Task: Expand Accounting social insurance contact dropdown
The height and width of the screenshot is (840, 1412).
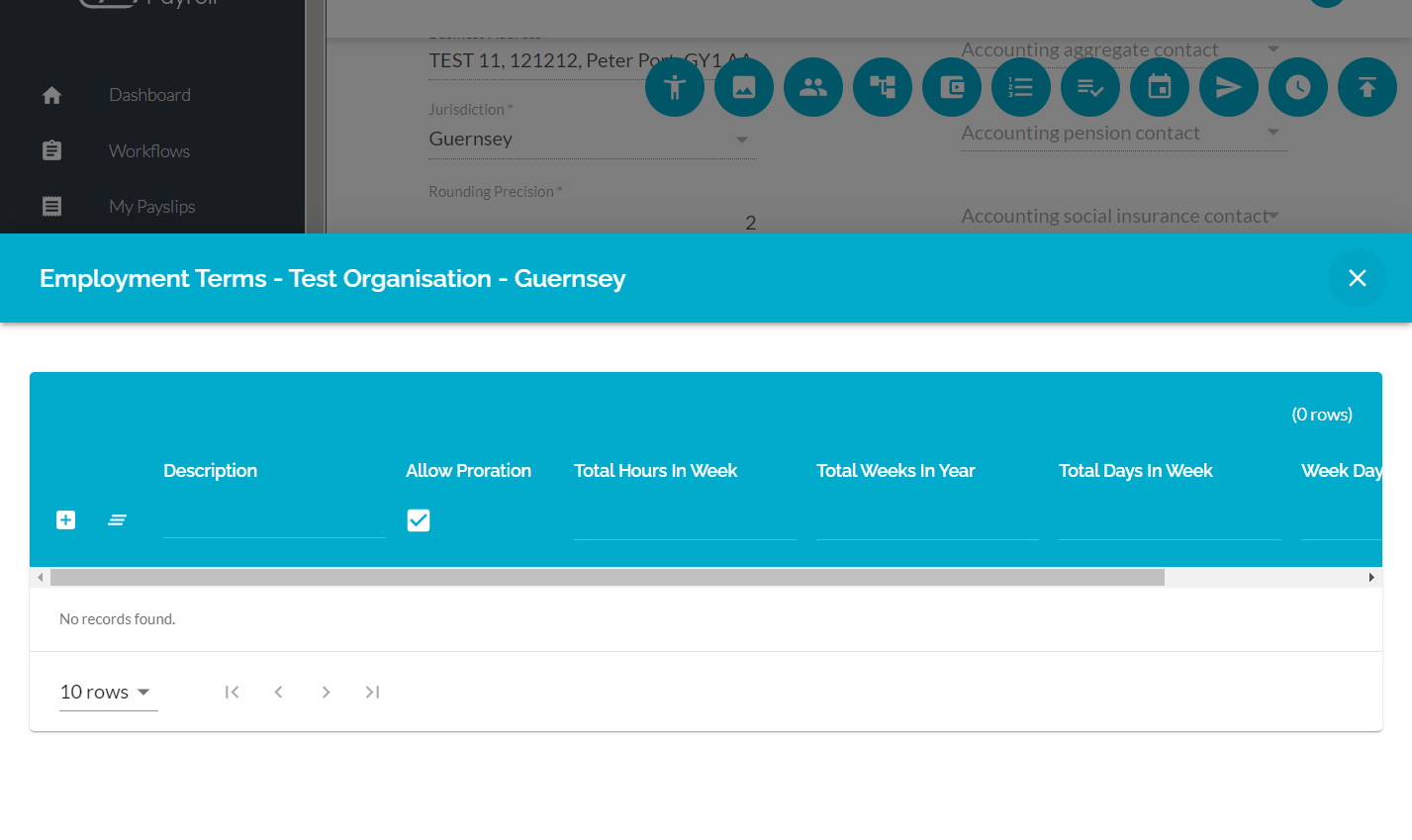Action: point(1124,216)
